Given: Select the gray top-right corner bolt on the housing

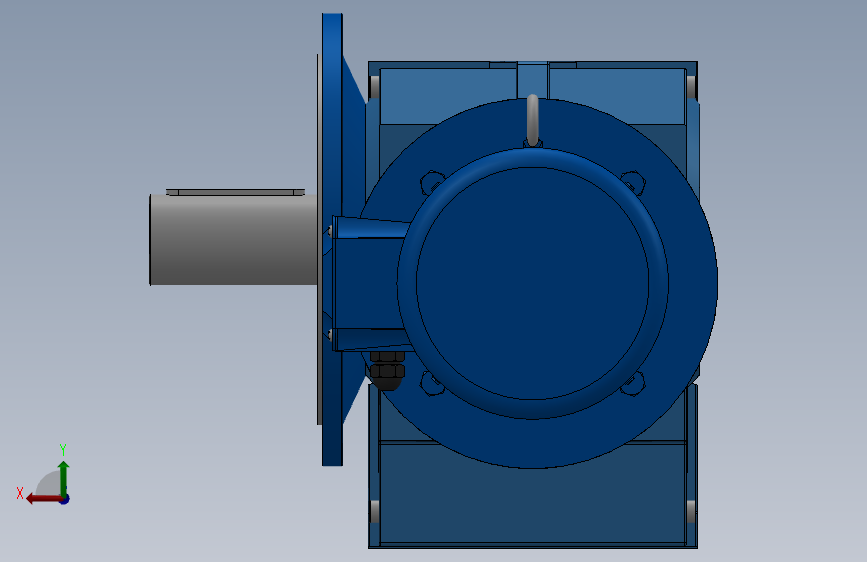Looking at the screenshot, I should 691,86.
